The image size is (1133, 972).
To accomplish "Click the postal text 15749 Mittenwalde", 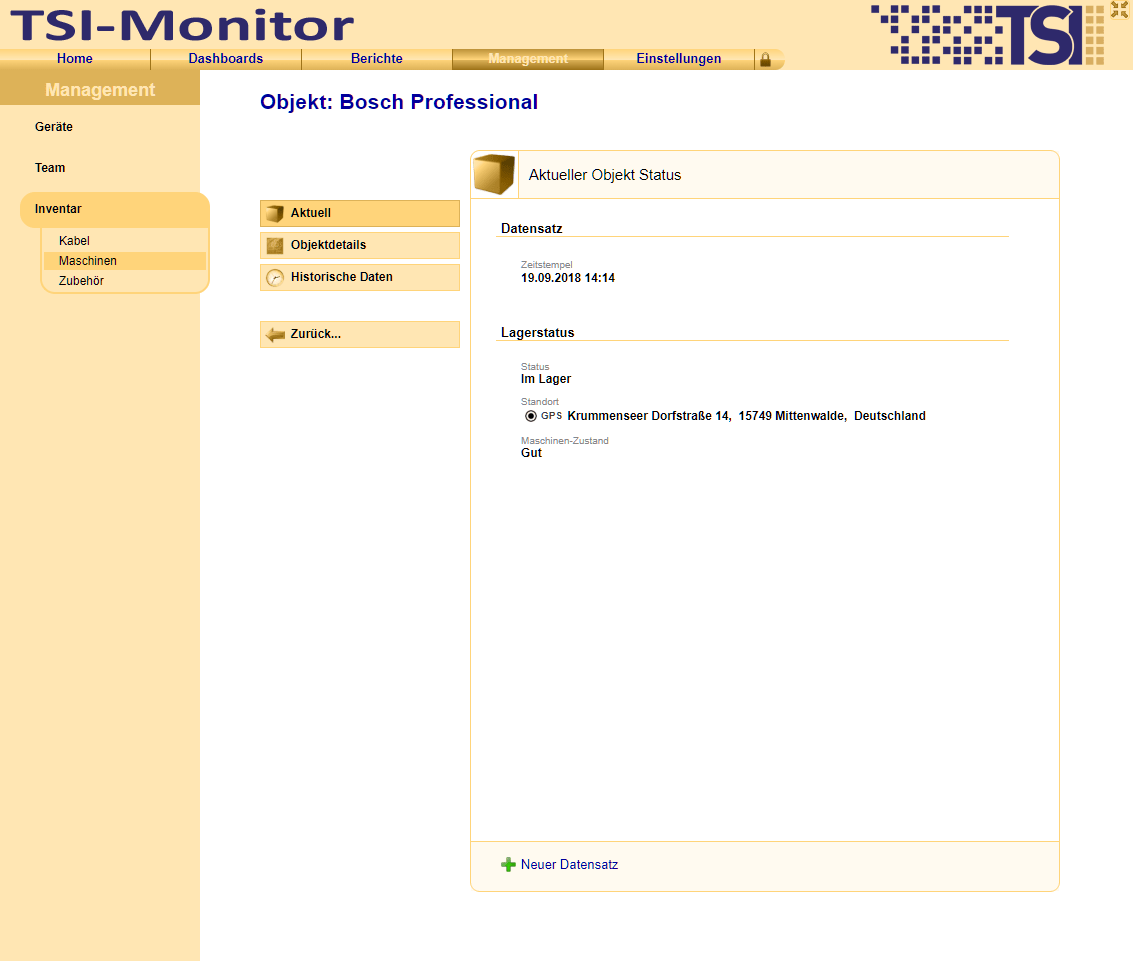I will (x=792, y=416).
